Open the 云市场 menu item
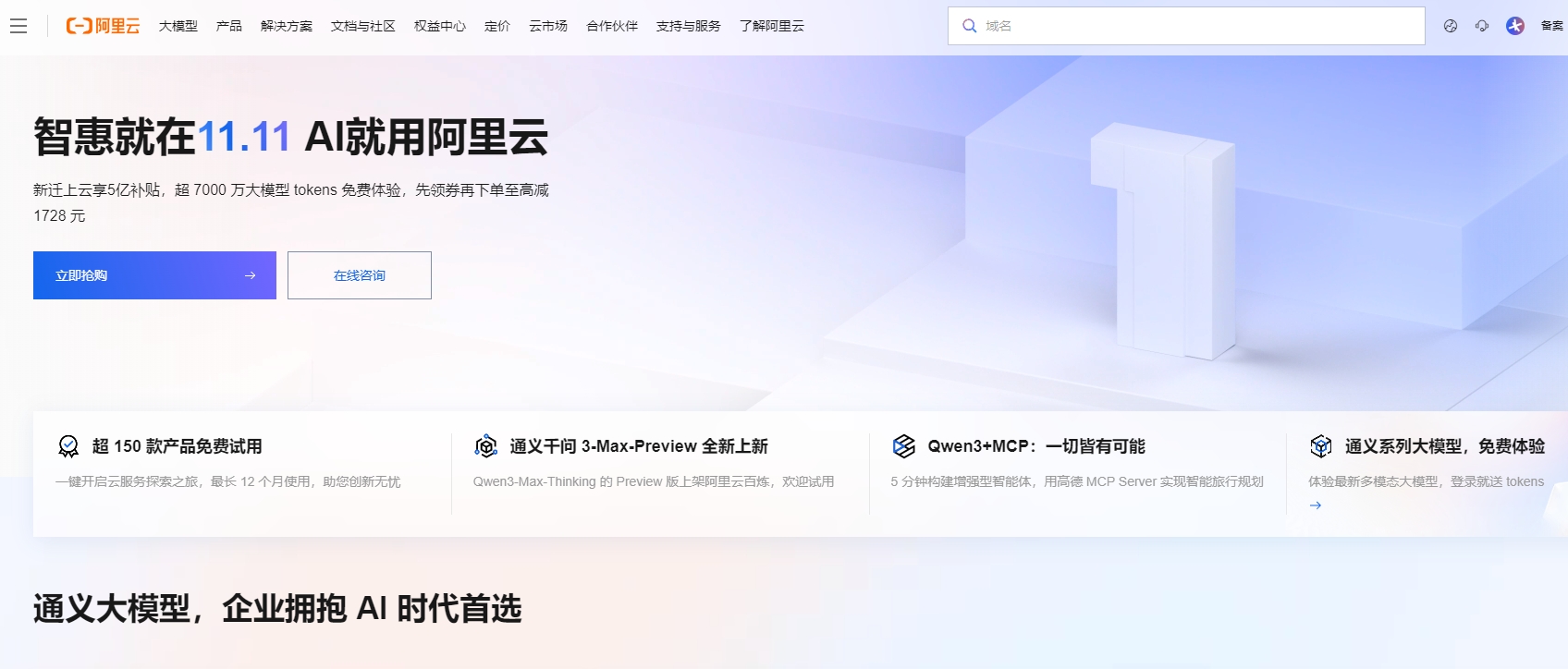The image size is (1568, 669). click(547, 26)
